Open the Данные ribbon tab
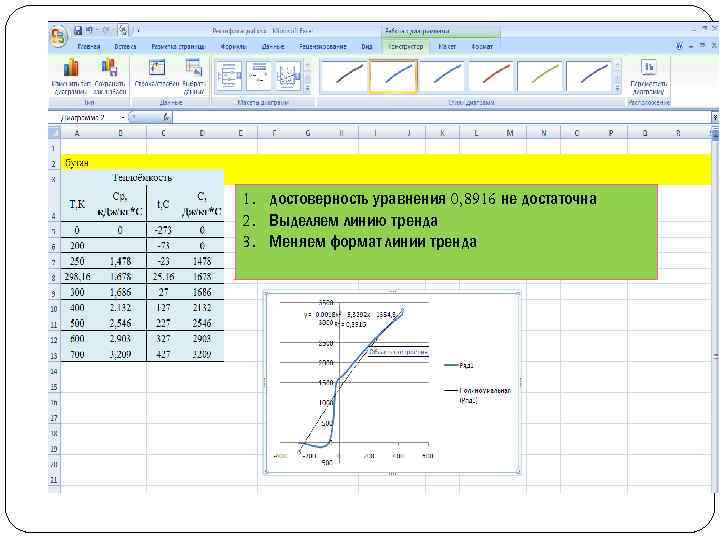The width and height of the screenshot is (720, 540). [273, 46]
